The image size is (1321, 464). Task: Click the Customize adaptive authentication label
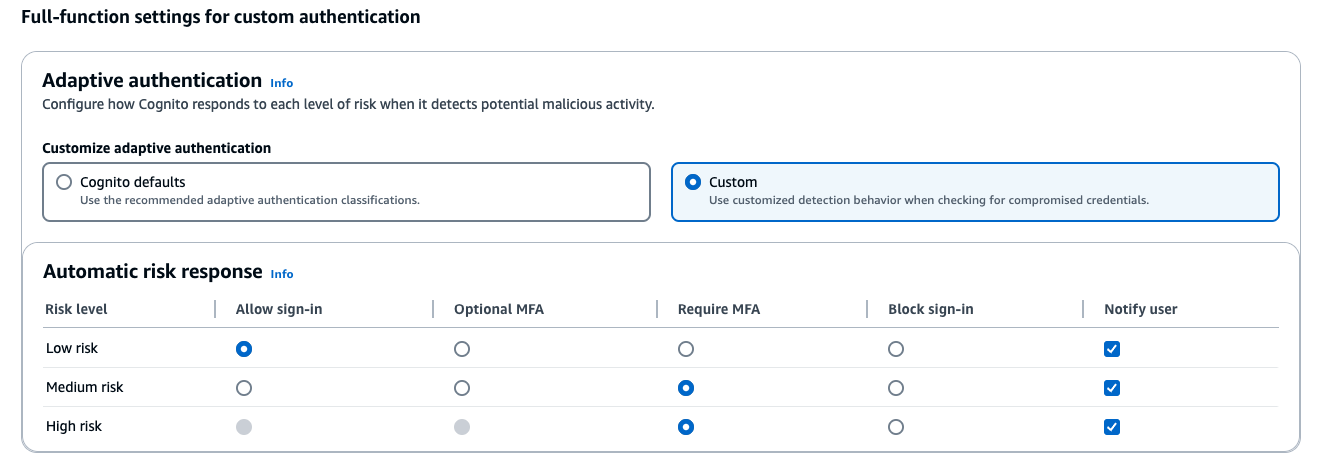click(x=157, y=148)
